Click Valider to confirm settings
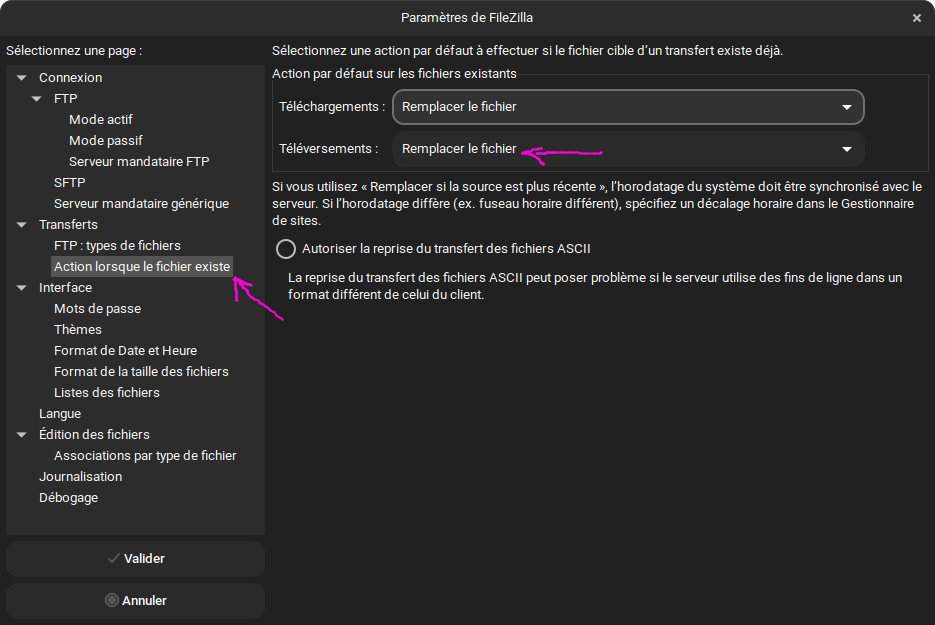935x625 pixels. 135,559
